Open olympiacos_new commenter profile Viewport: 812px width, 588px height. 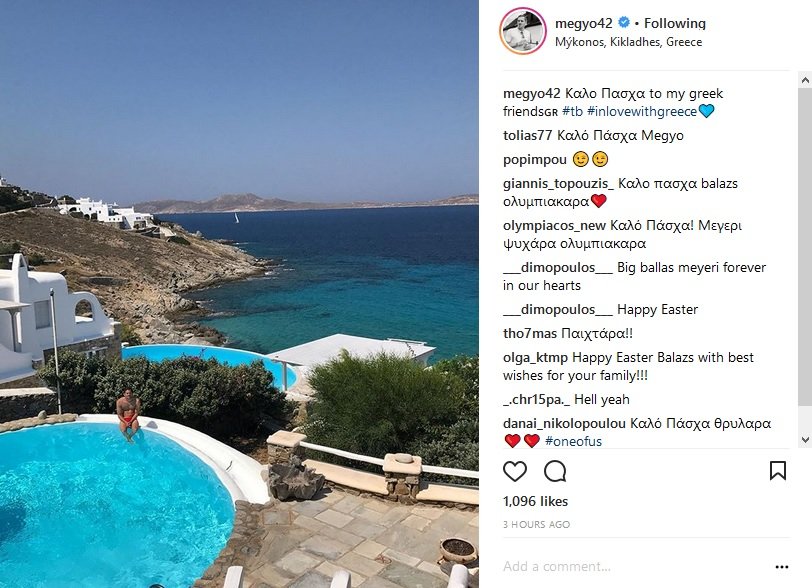tap(554, 226)
